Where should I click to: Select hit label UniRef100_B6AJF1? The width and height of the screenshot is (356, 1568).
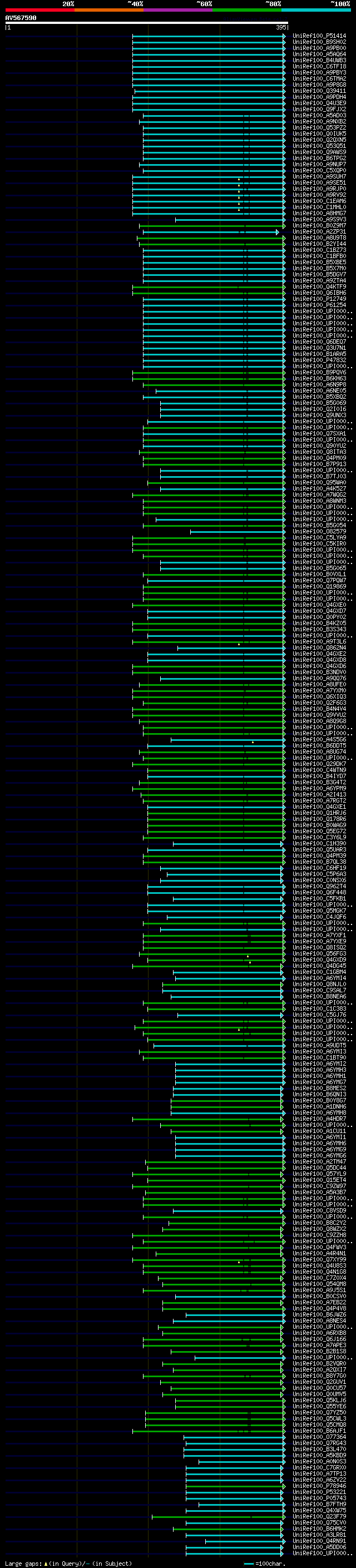(319, 1431)
